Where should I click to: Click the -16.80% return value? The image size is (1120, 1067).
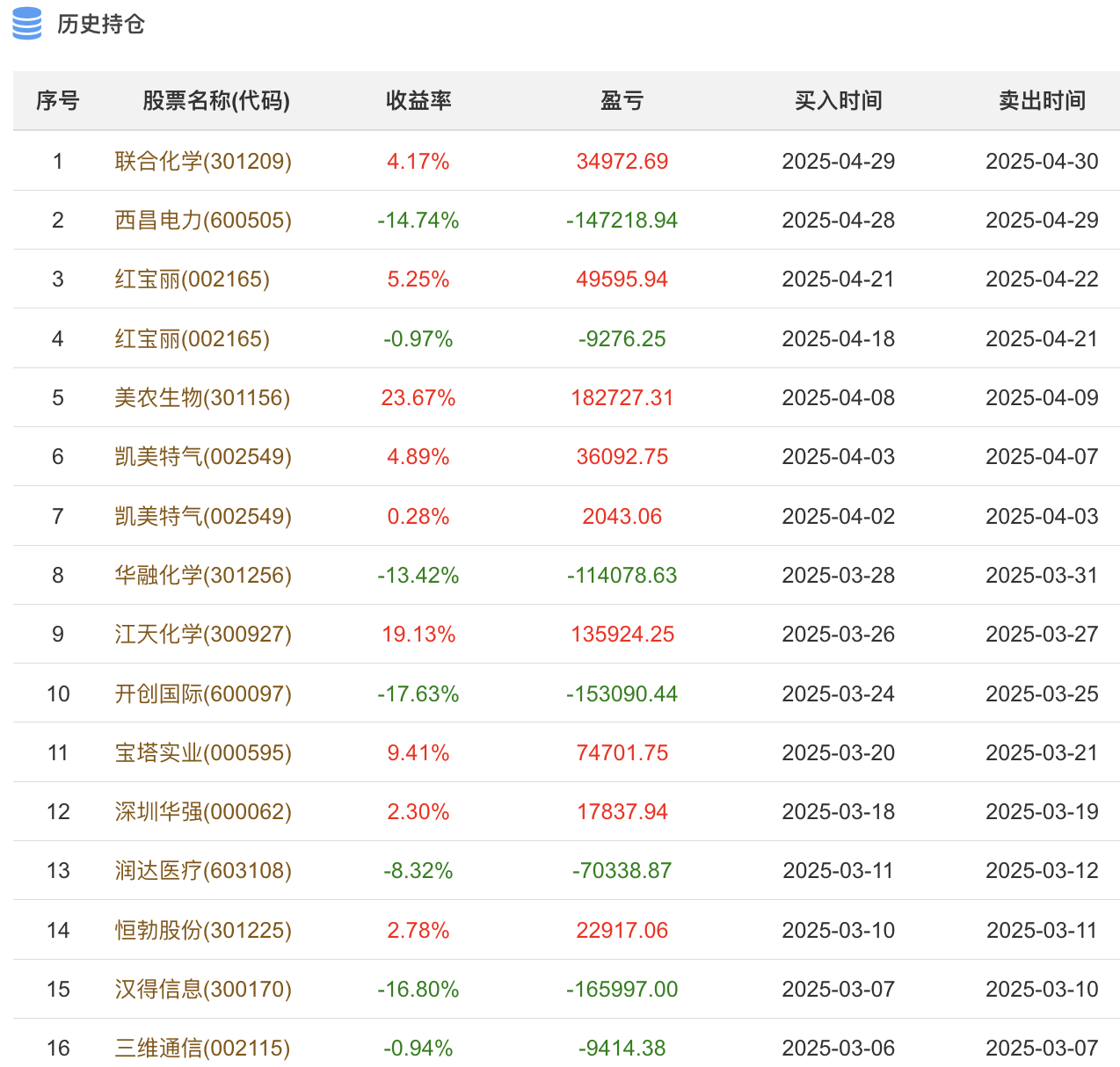coord(418,990)
